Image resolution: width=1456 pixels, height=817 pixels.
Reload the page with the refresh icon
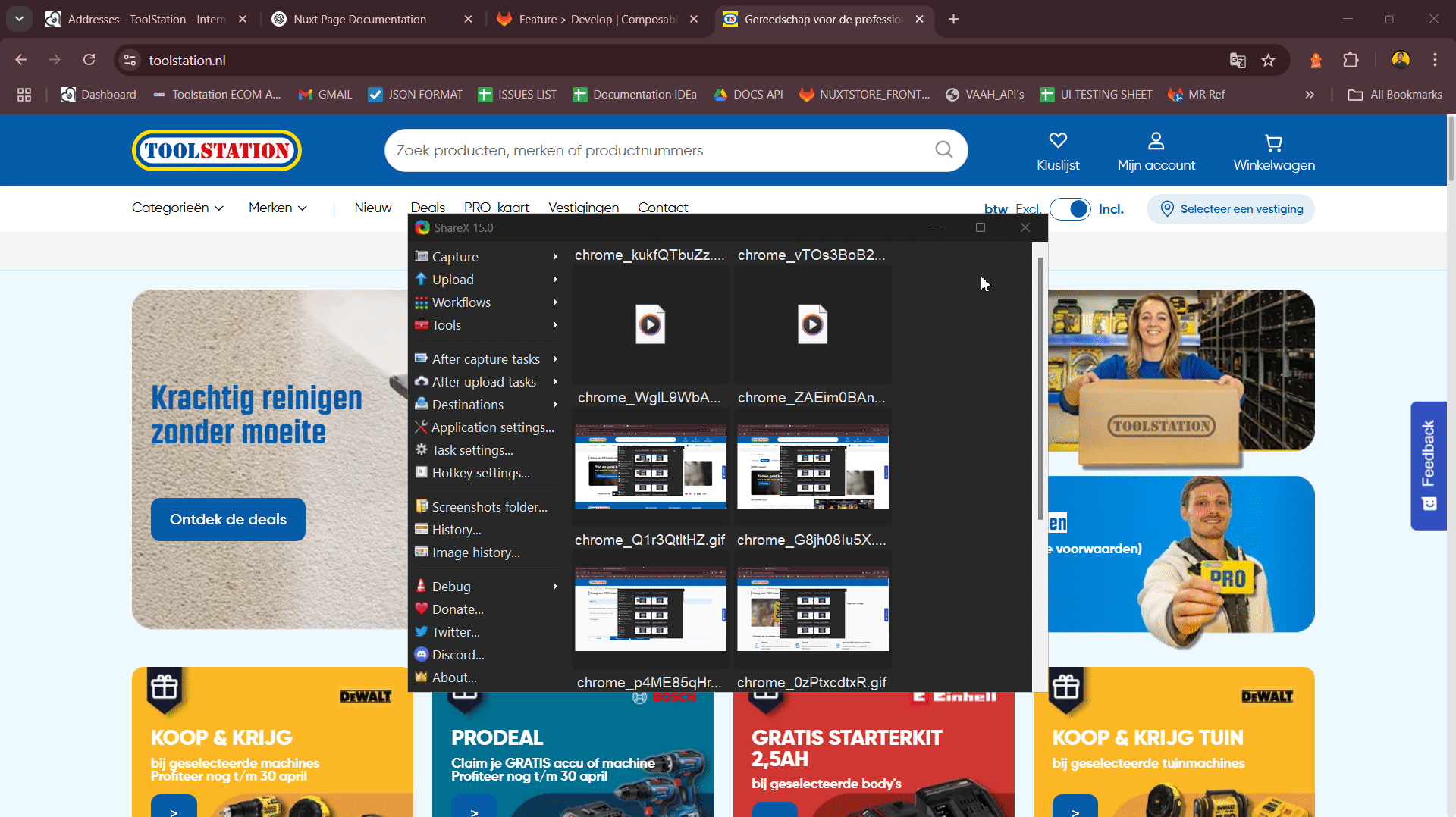coord(89,60)
